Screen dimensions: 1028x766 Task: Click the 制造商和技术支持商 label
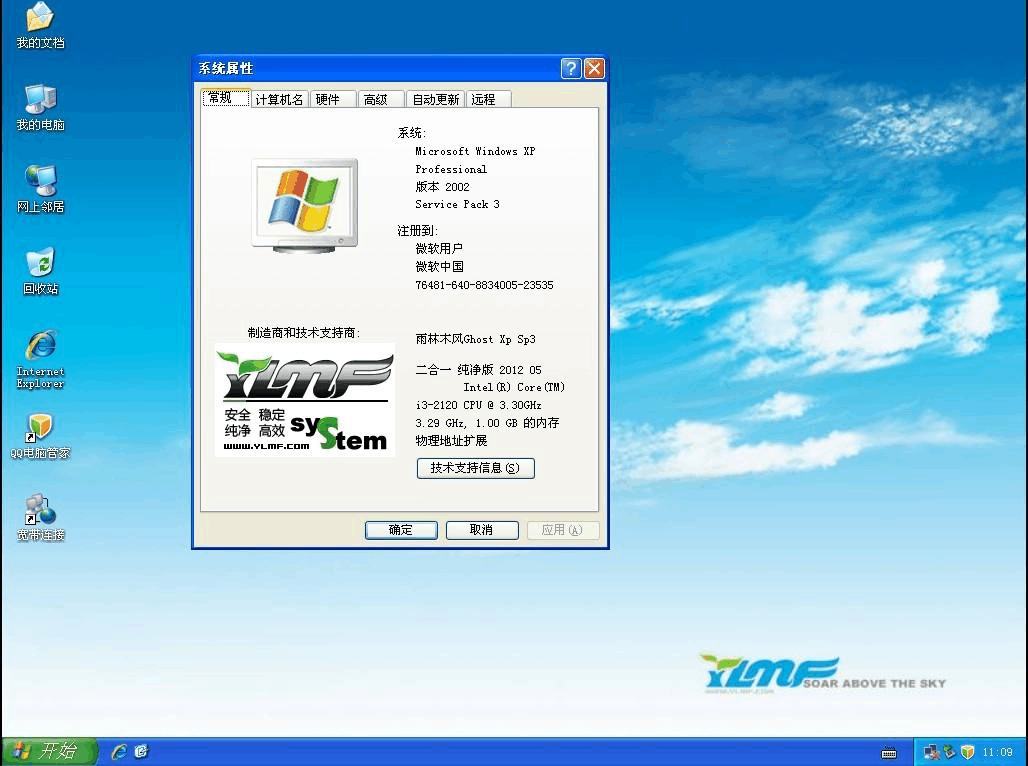point(304,333)
